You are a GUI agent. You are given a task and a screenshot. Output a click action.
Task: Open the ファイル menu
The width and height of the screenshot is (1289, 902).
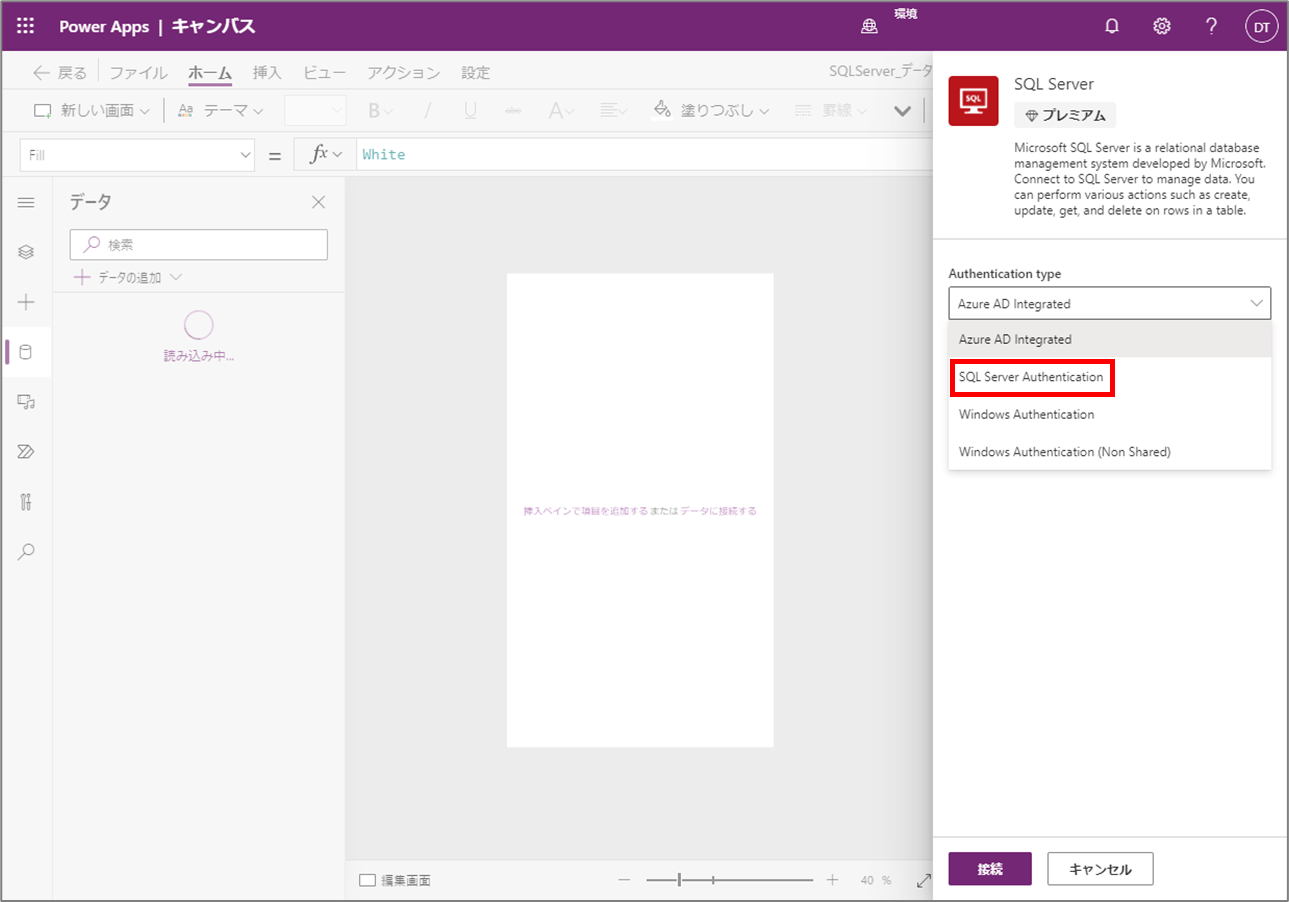coord(139,72)
